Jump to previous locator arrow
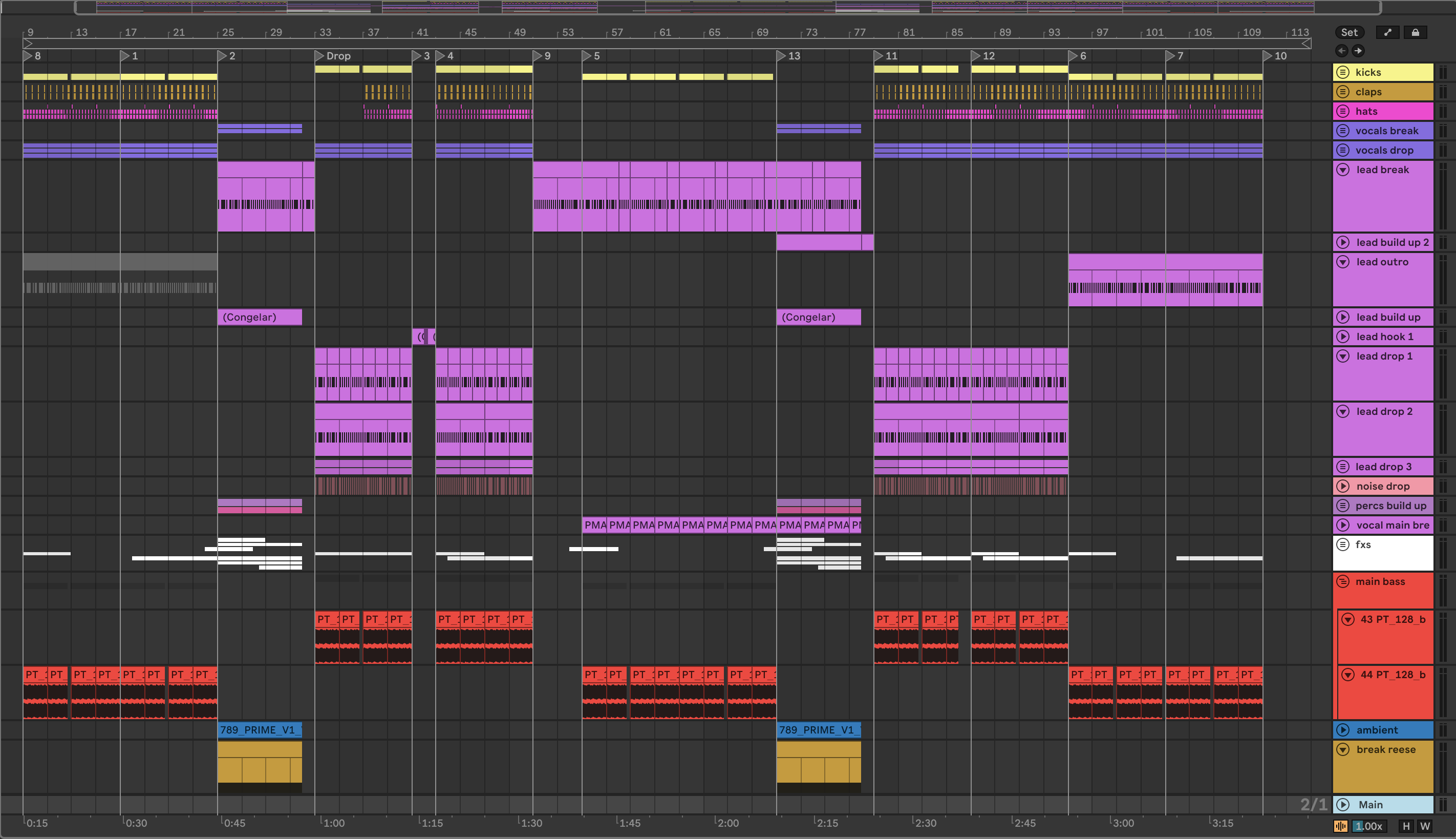Image resolution: width=1456 pixels, height=839 pixels. (x=1342, y=51)
